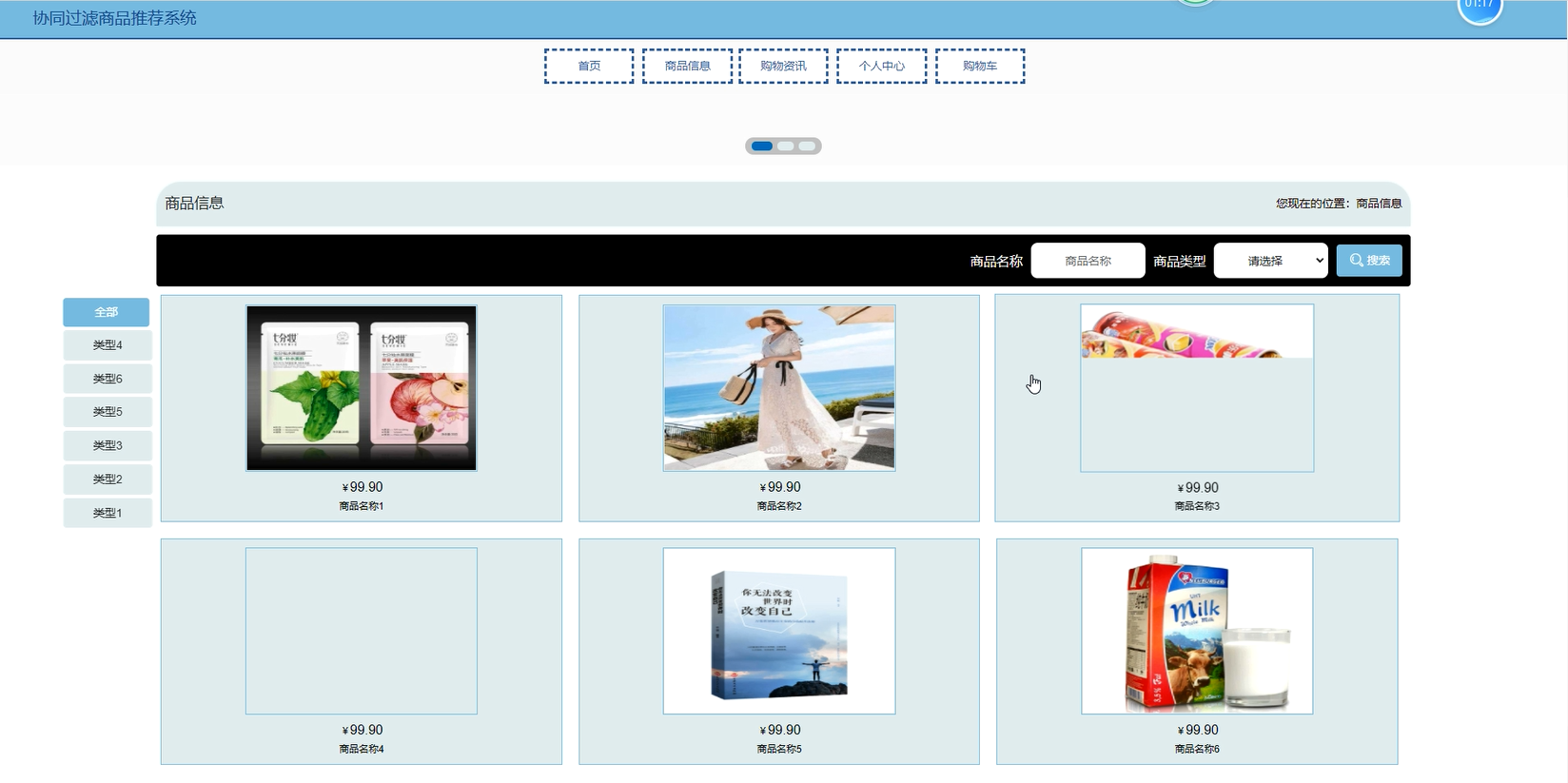
Task: Open the white dress product image
Action: [779, 388]
